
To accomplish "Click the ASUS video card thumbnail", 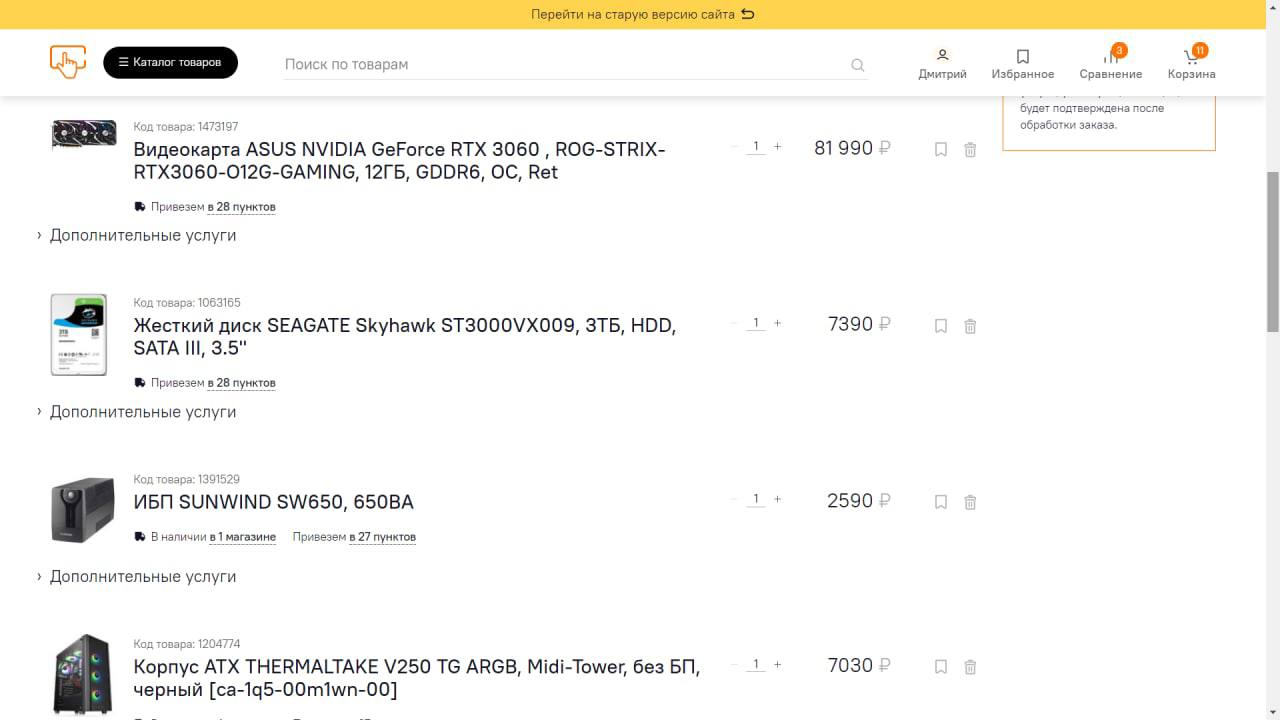I will click(84, 135).
